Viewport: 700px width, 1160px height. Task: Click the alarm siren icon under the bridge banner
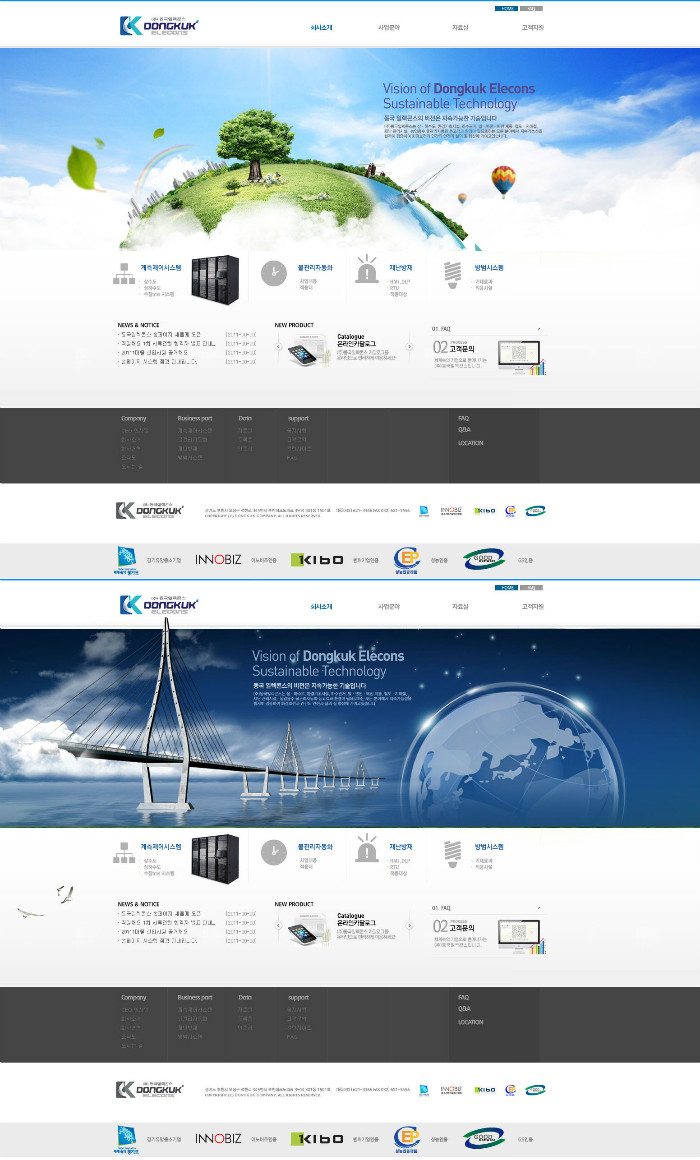367,849
